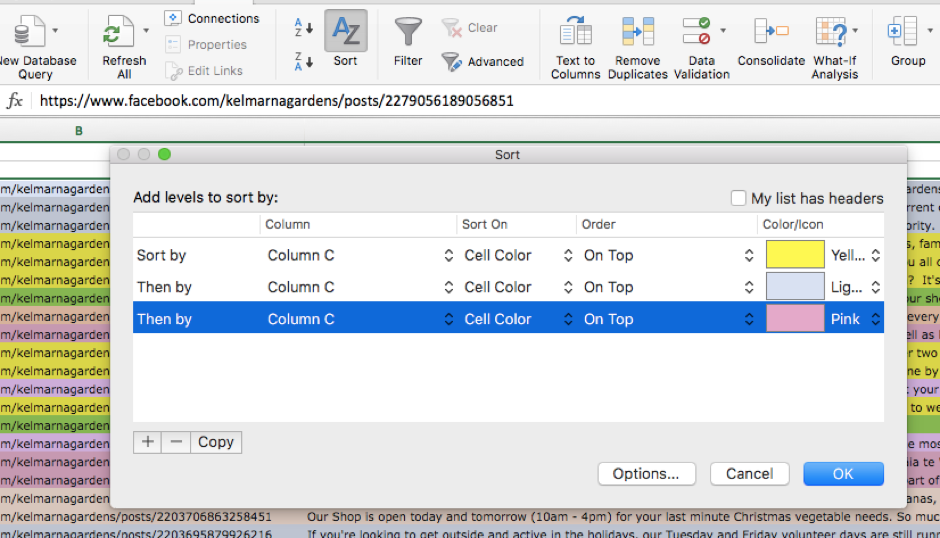This screenshot has width=940, height=538.
Task: Cancel the Sort dialog
Action: [749, 474]
